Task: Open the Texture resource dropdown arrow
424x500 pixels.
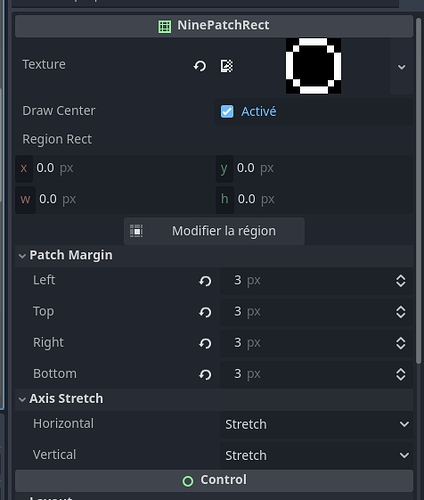Action: coord(402,67)
